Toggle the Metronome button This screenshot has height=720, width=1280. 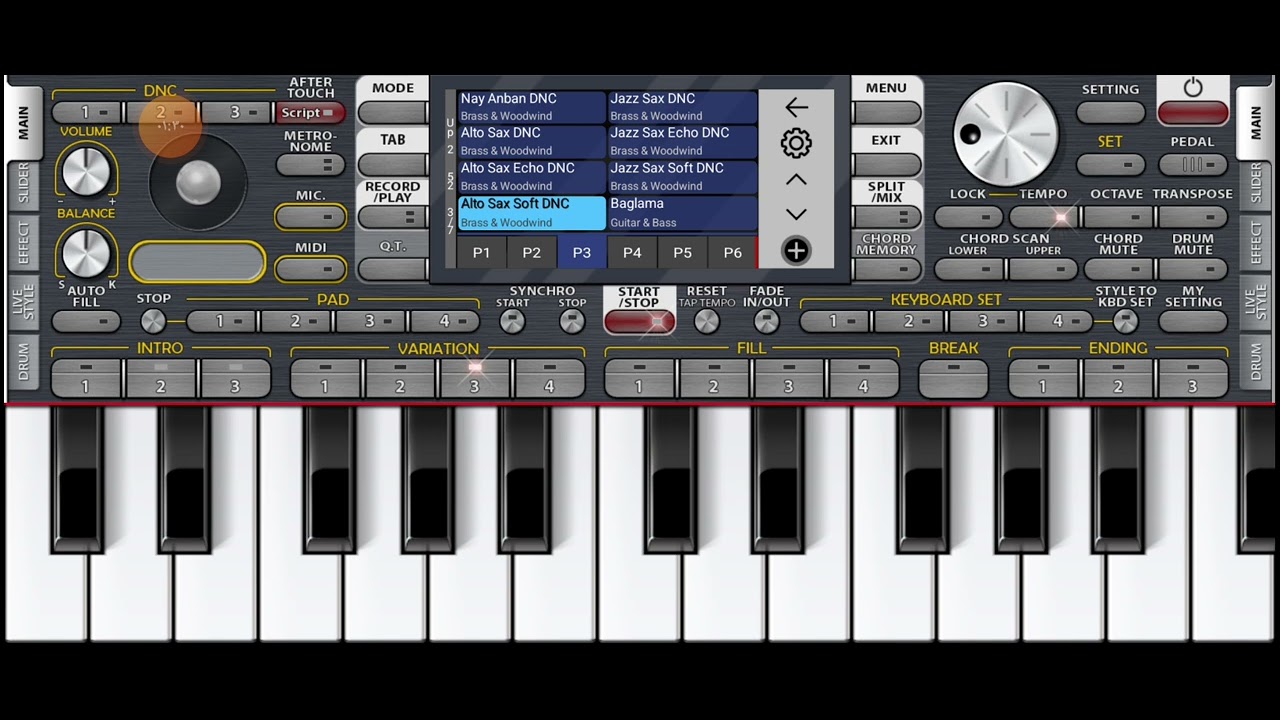click(x=311, y=165)
